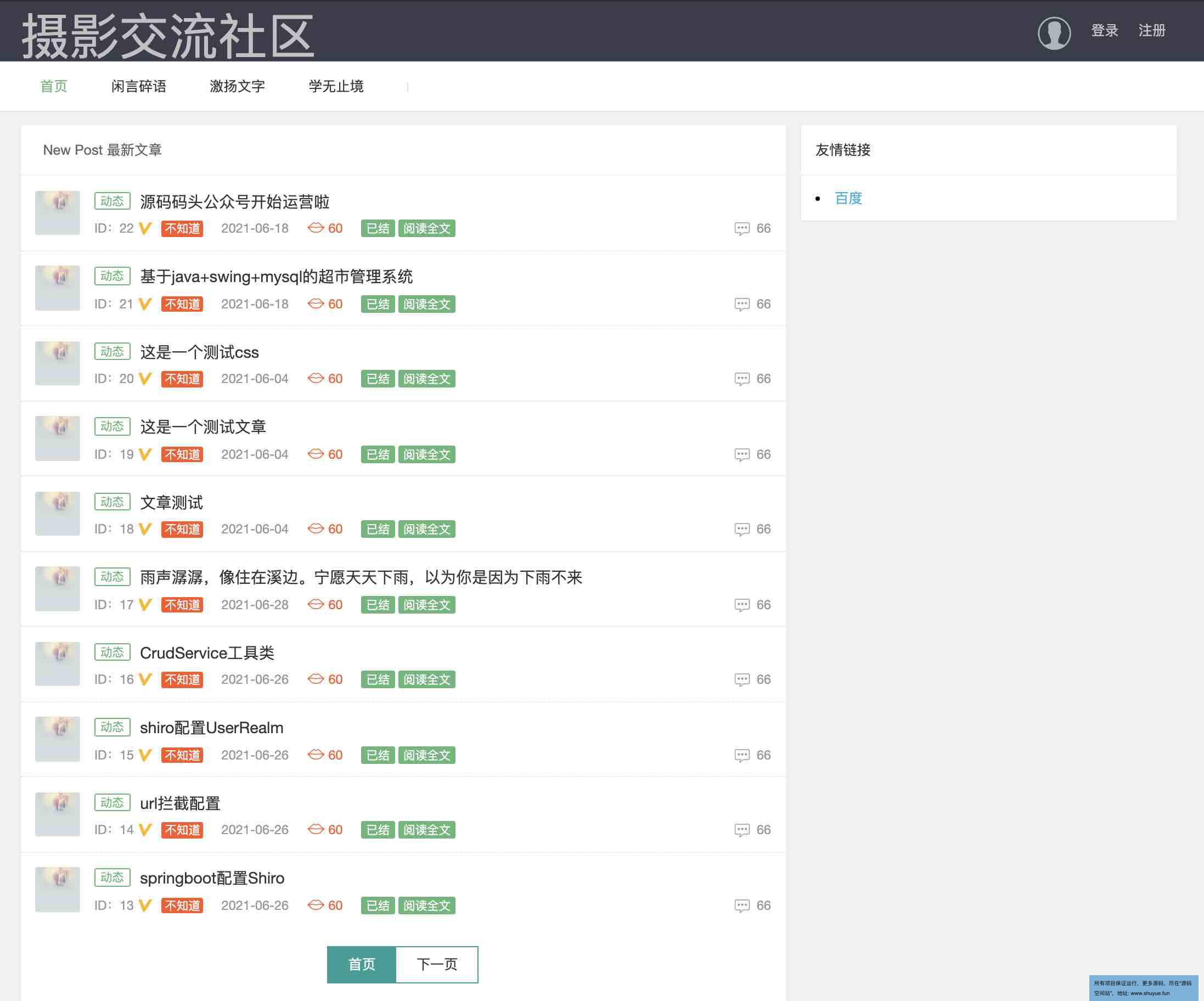Image resolution: width=1204 pixels, height=1001 pixels.
Task: Click the comment icon on post ID 14
Action: 742,830
